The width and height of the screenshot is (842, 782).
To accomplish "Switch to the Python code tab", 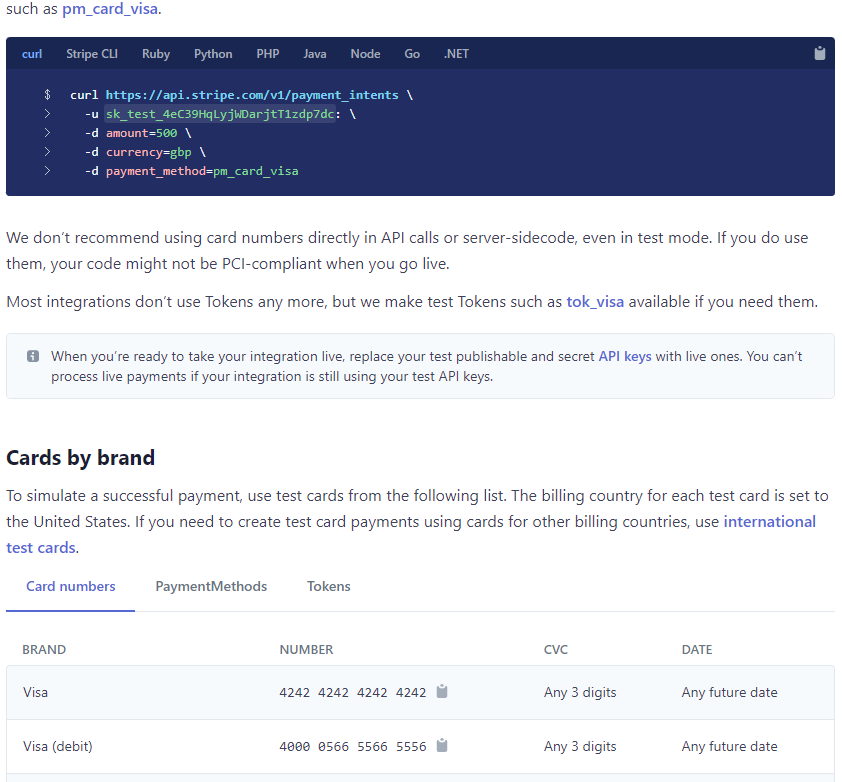I will click(213, 54).
